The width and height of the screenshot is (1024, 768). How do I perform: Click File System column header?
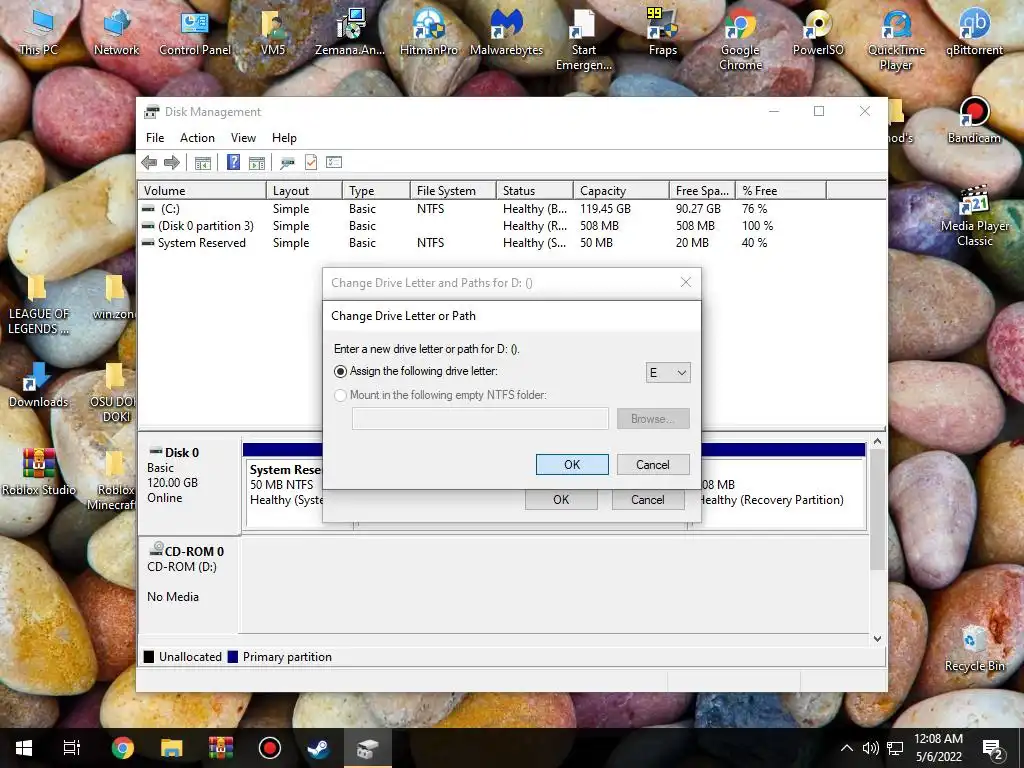453,191
